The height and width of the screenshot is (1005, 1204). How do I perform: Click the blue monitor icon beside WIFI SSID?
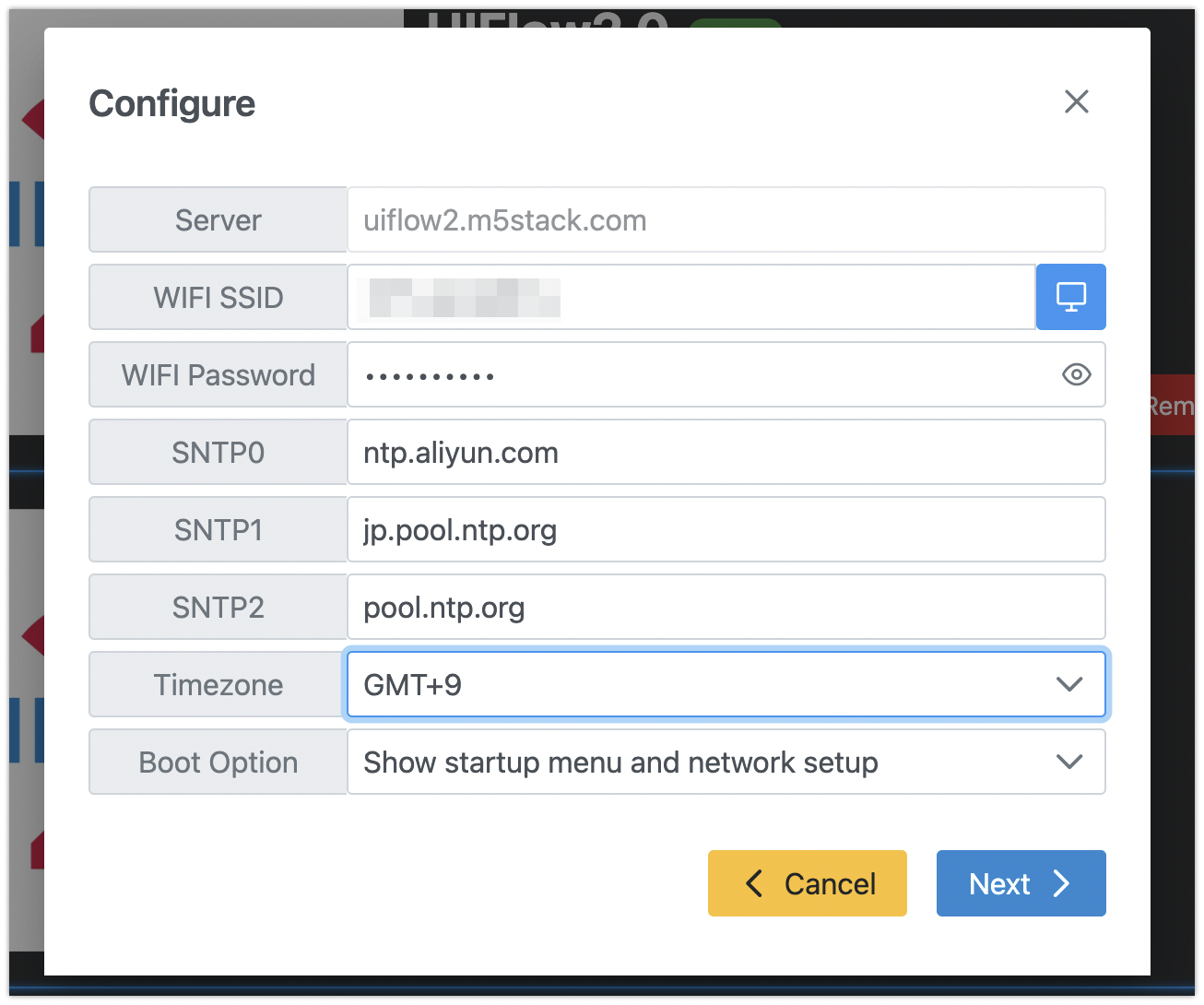[1070, 297]
